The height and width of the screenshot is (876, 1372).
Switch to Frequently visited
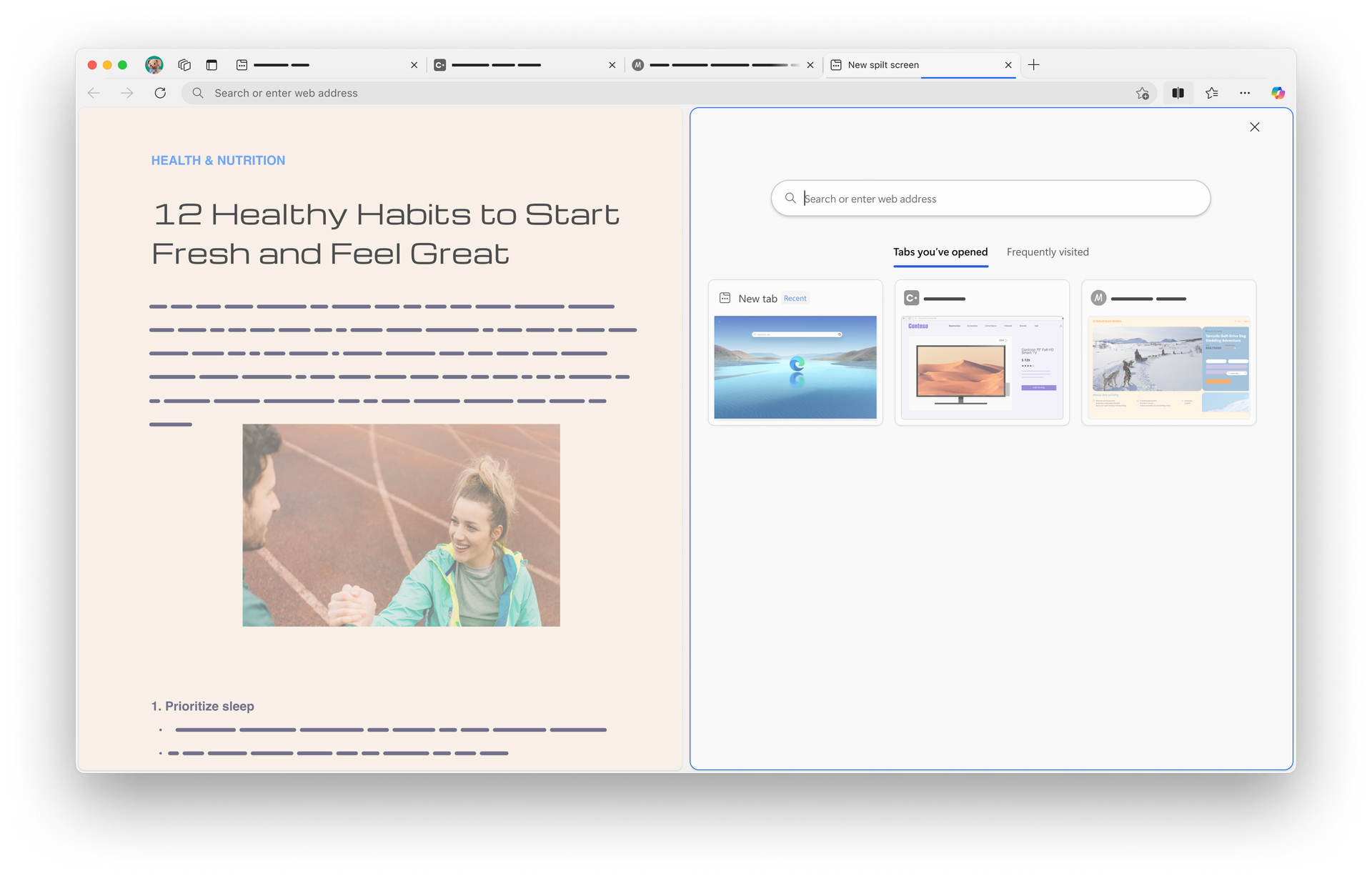(1048, 252)
